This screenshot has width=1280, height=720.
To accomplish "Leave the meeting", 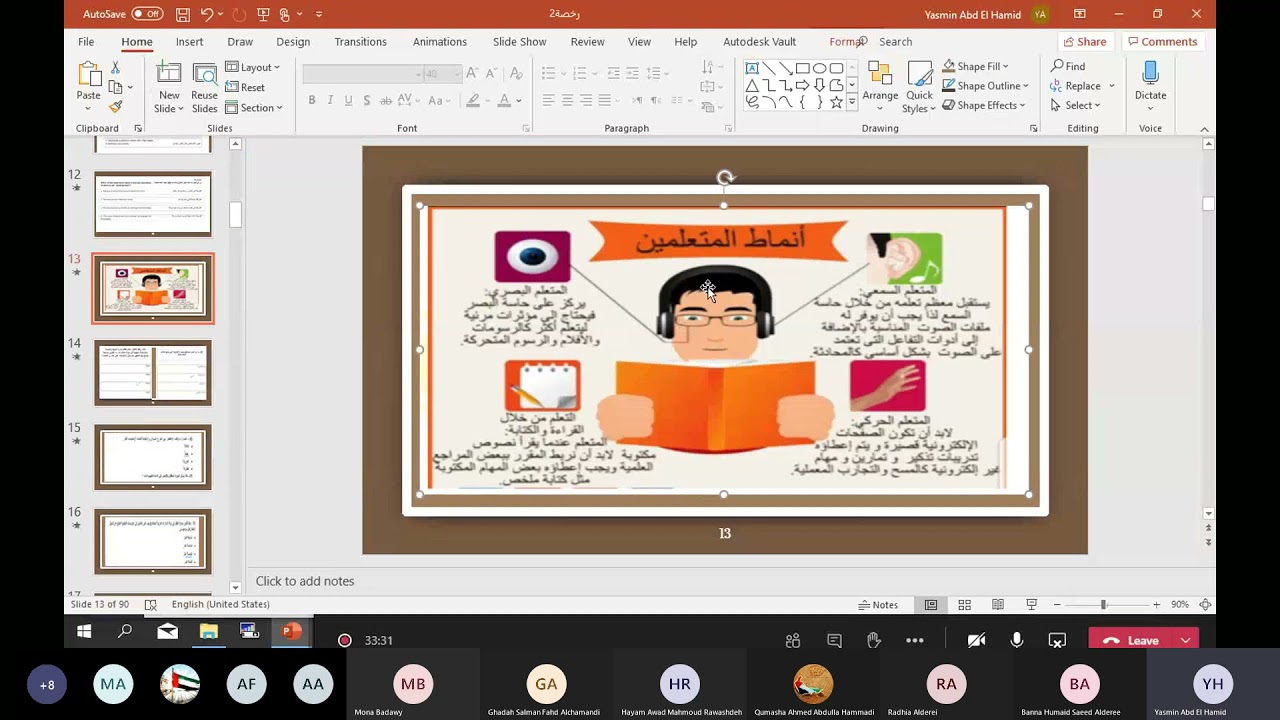I will (x=1131, y=640).
